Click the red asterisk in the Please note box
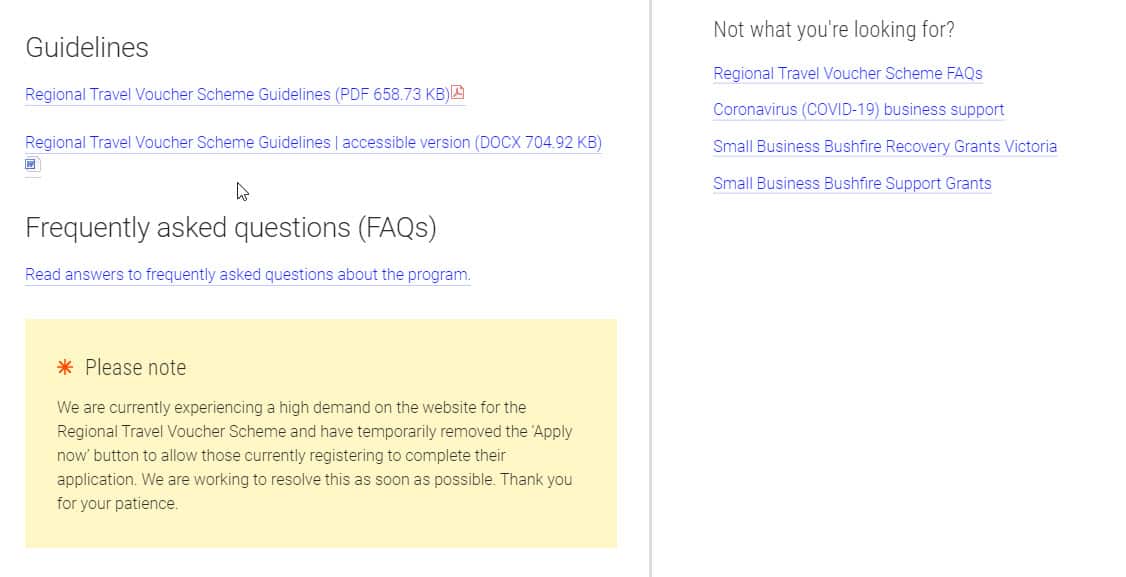The image size is (1126, 577). click(x=64, y=366)
